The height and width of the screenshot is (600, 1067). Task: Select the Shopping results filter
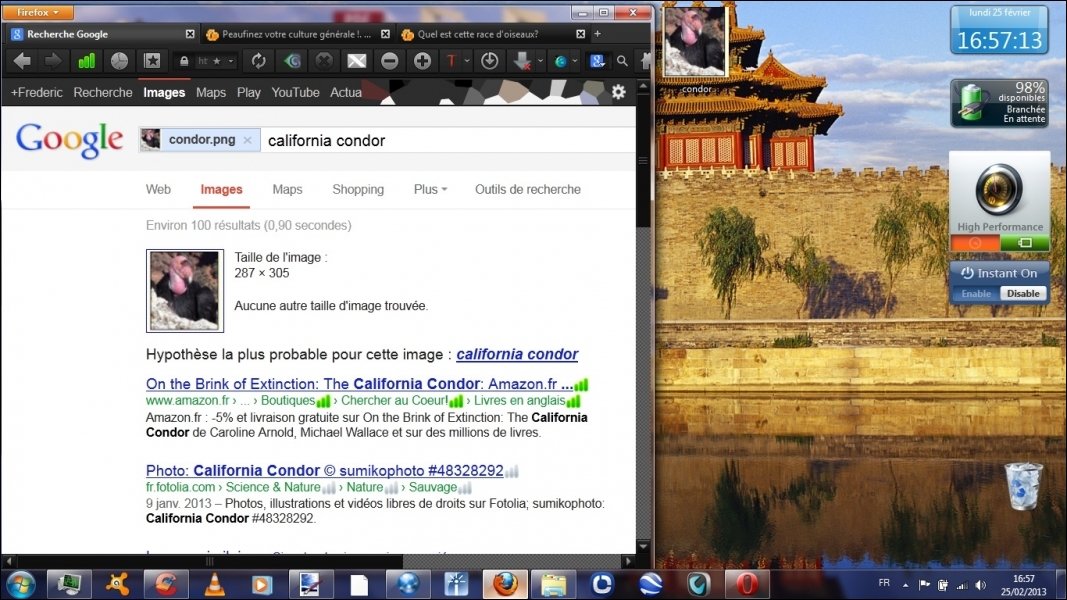(358, 189)
